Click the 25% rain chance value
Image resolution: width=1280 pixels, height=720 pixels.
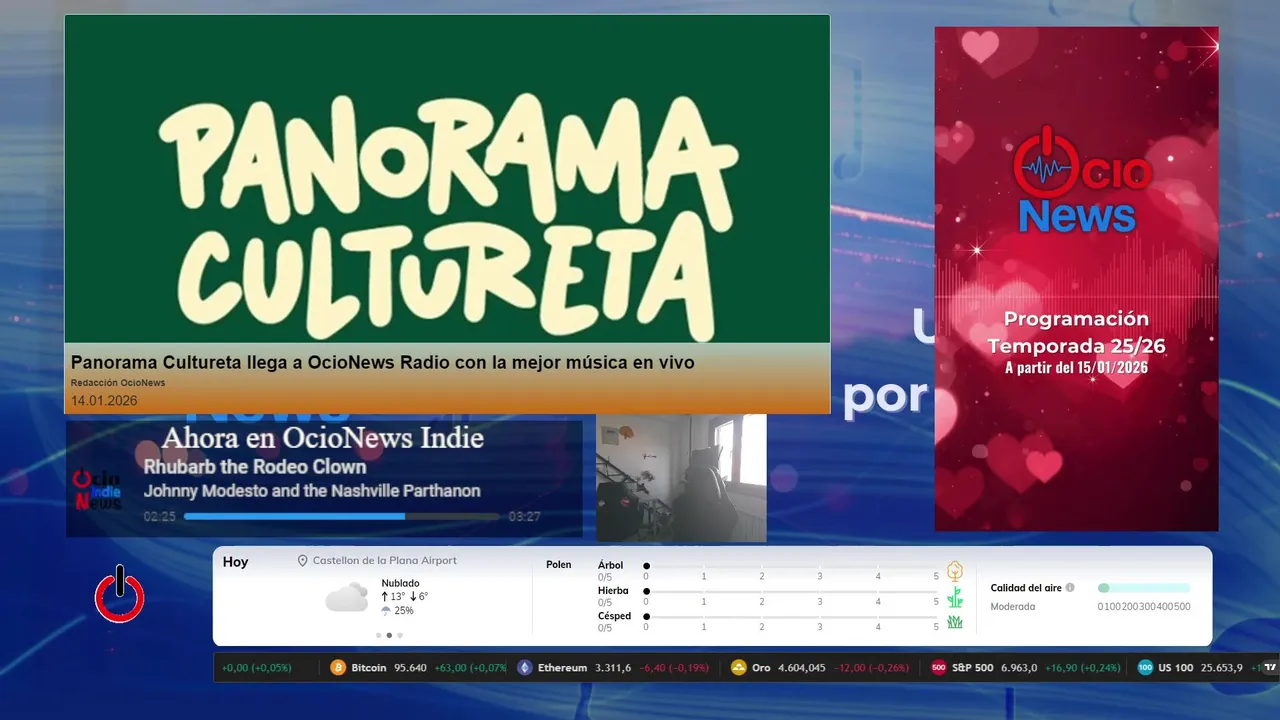tap(404, 611)
